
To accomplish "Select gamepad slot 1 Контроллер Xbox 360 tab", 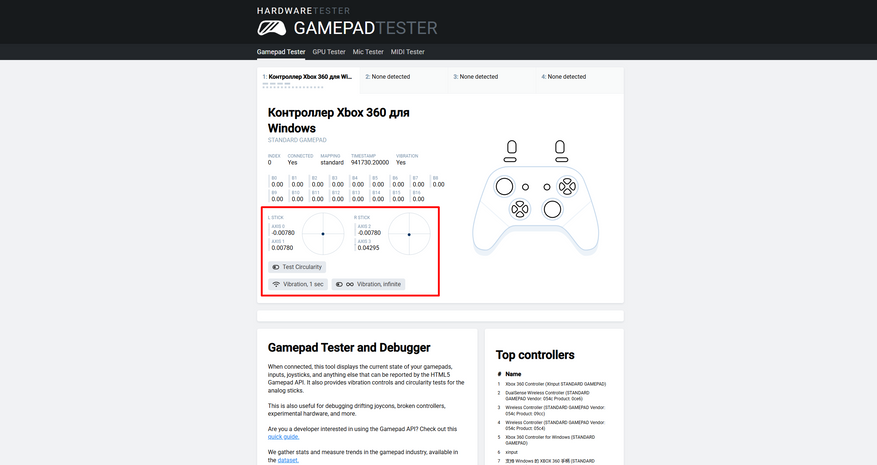I will point(308,81).
